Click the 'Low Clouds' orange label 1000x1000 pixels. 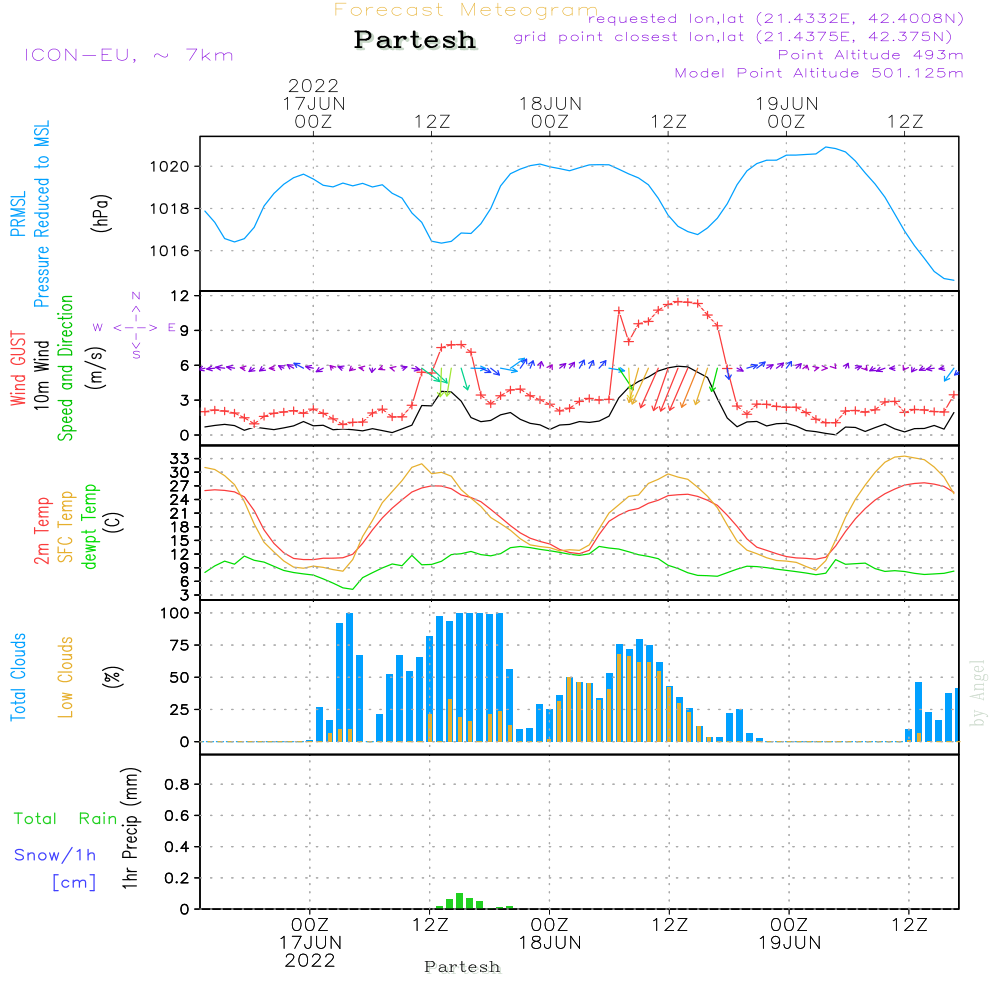(x=66, y=677)
